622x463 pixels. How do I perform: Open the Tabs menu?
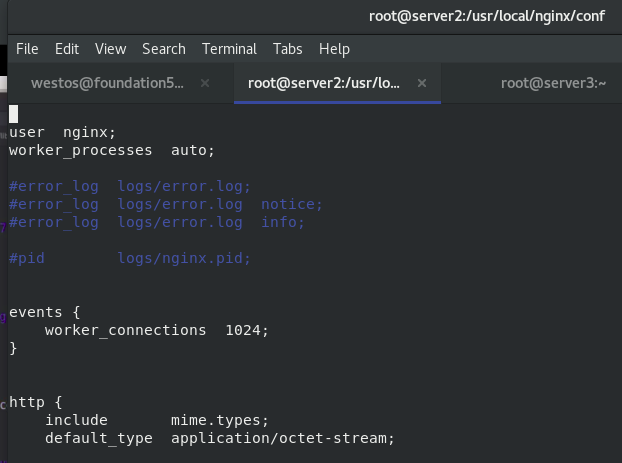tap(288, 49)
